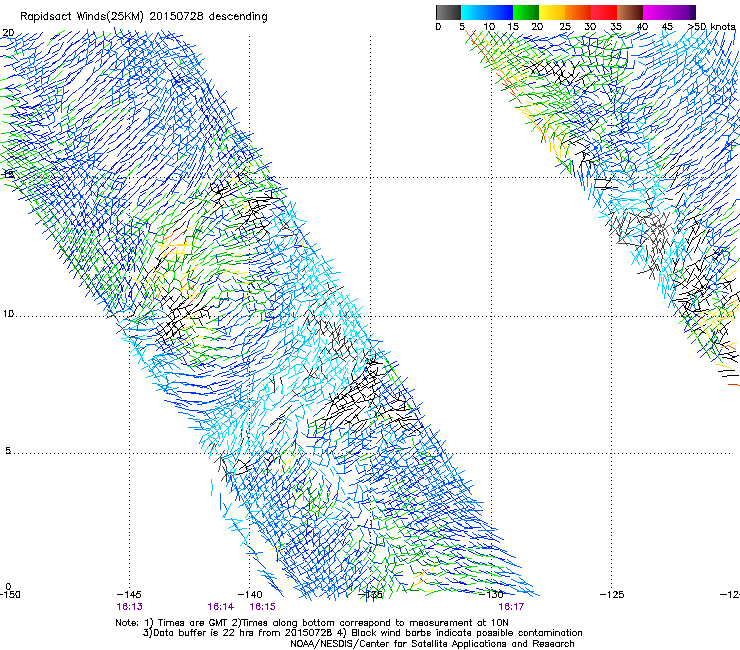740x650 pixels.
Task: Click the latitude '10' label on the left axis
Action: pyautogui.click(x=8, y=314)
